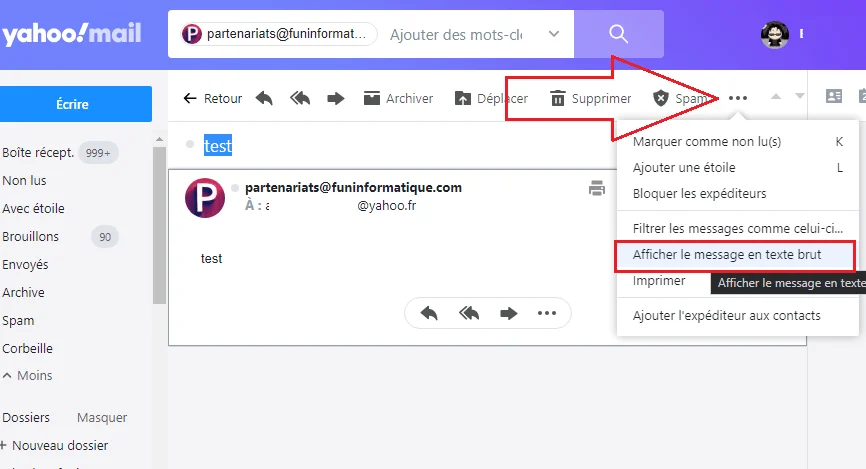Click the sidebar scrollbar

[x=159, y=225]
